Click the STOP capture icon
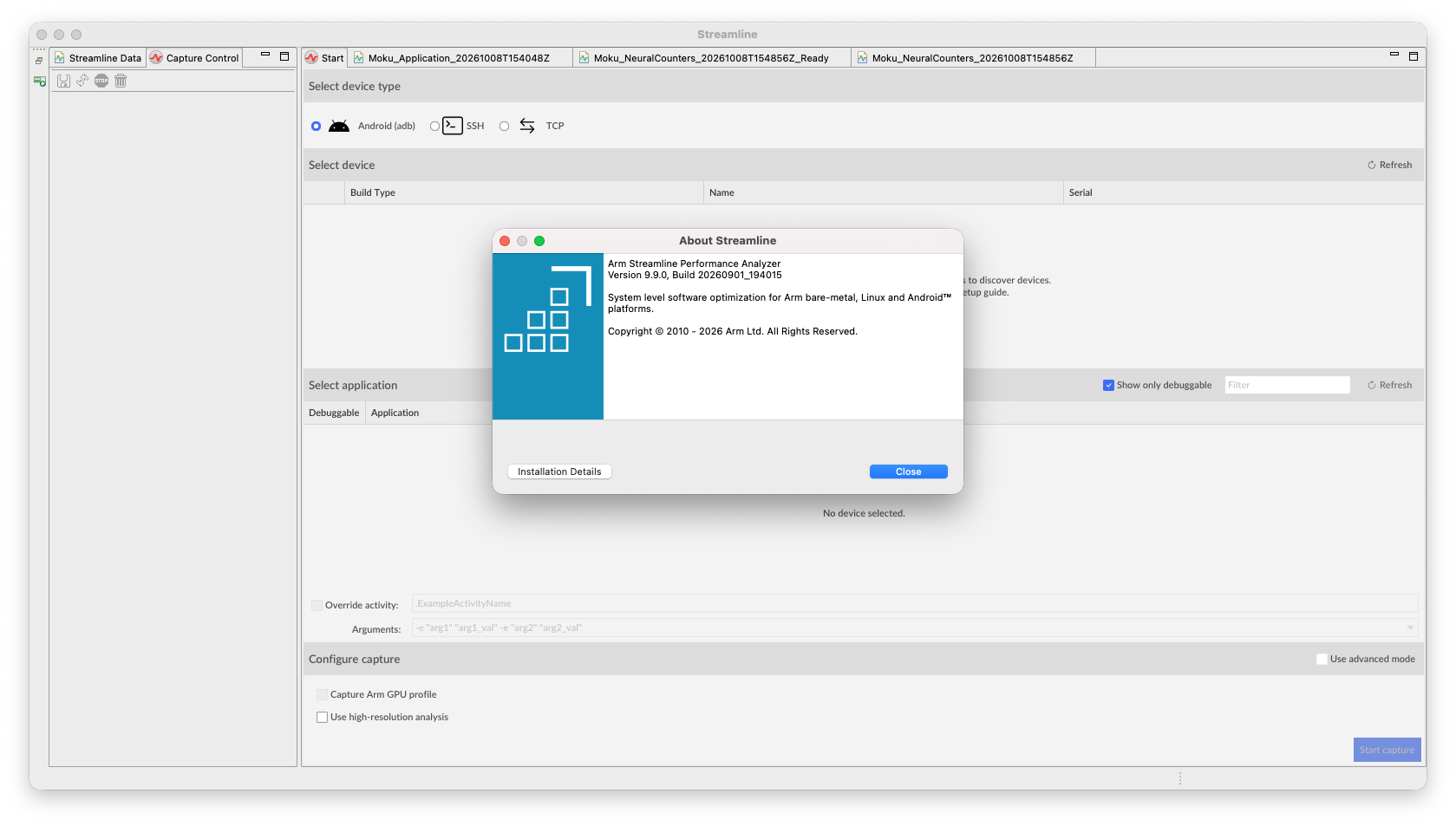The height and width of the screenshot is (826, 1456). [101, 81]
